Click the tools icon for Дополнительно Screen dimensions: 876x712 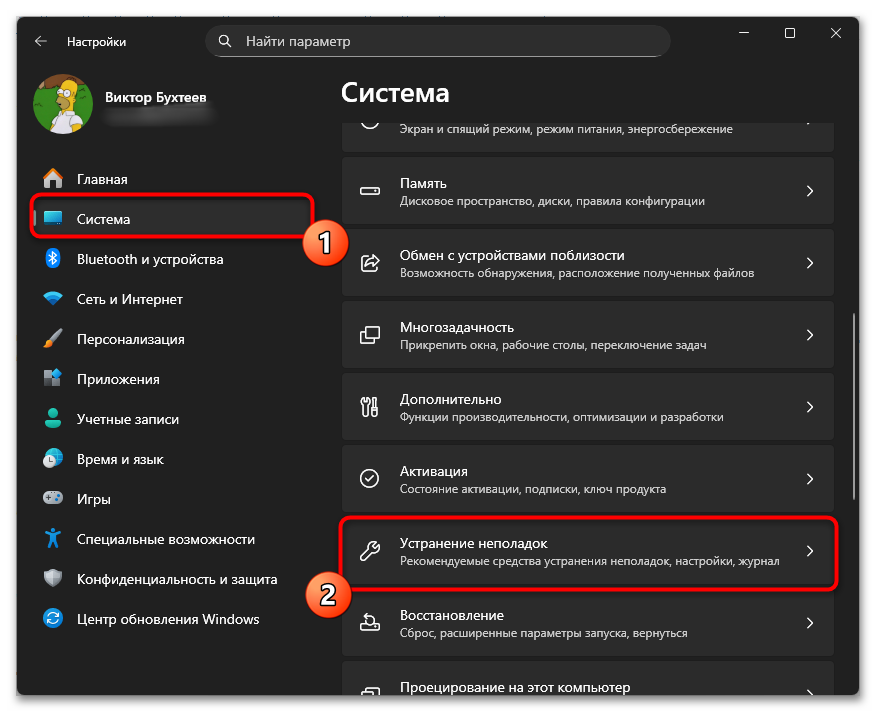369,407
